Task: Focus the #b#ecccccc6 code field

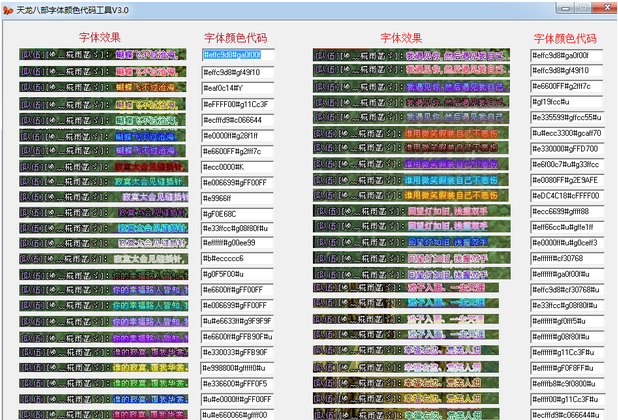Action: [x=238, y=259]
